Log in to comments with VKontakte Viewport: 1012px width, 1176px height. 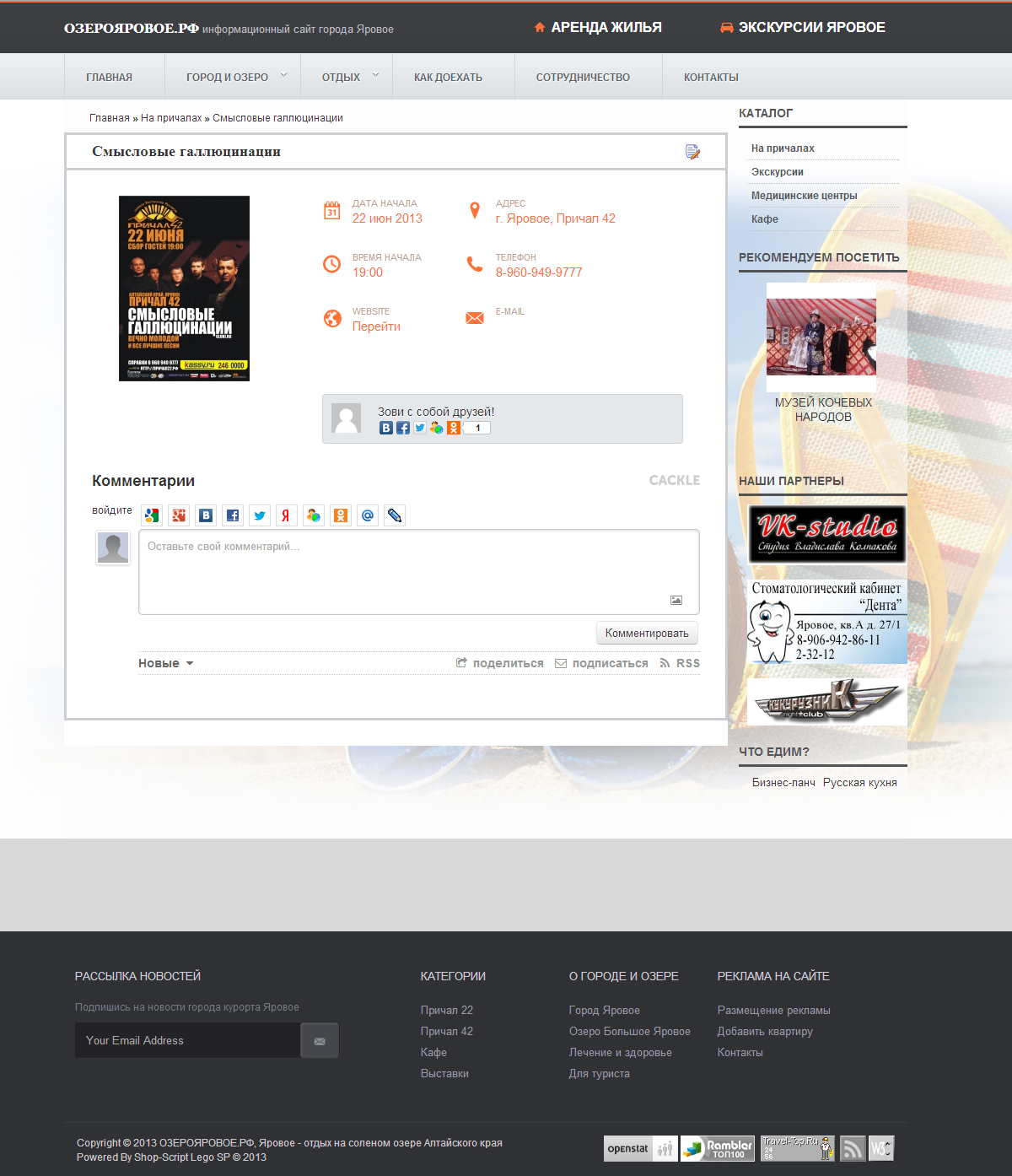[206, 515]
